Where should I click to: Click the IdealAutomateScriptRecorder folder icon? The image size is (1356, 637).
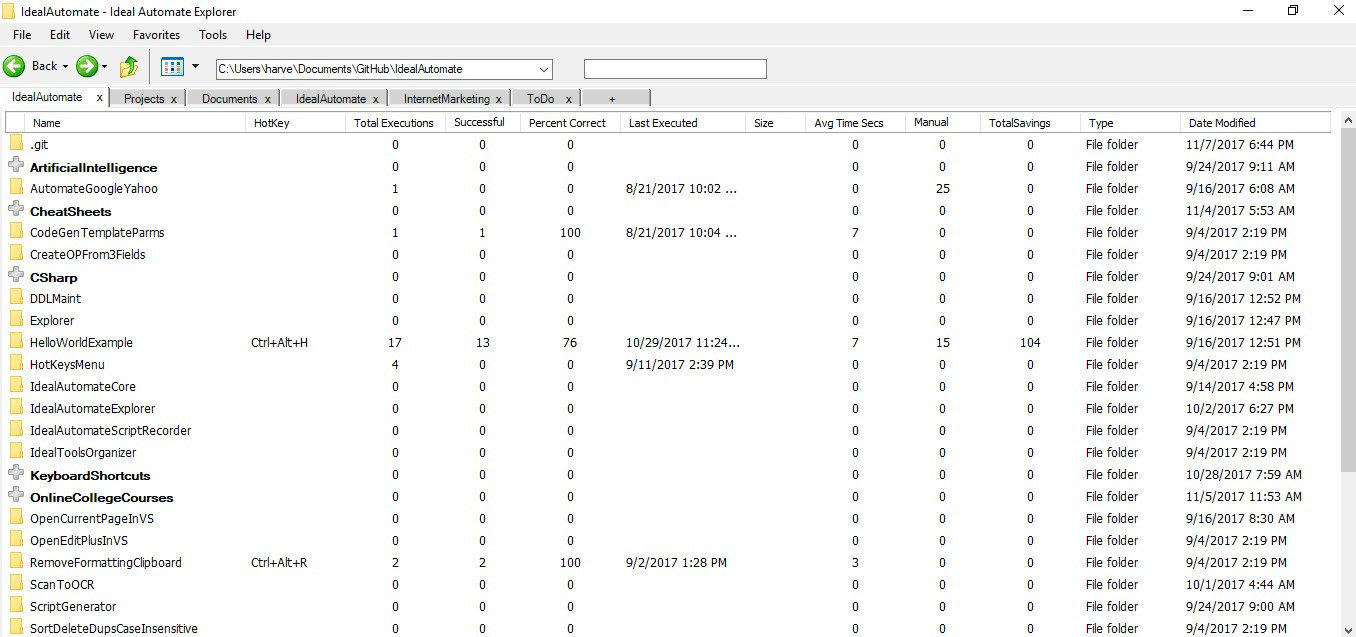pyautogui.click(x=16, y=430)
